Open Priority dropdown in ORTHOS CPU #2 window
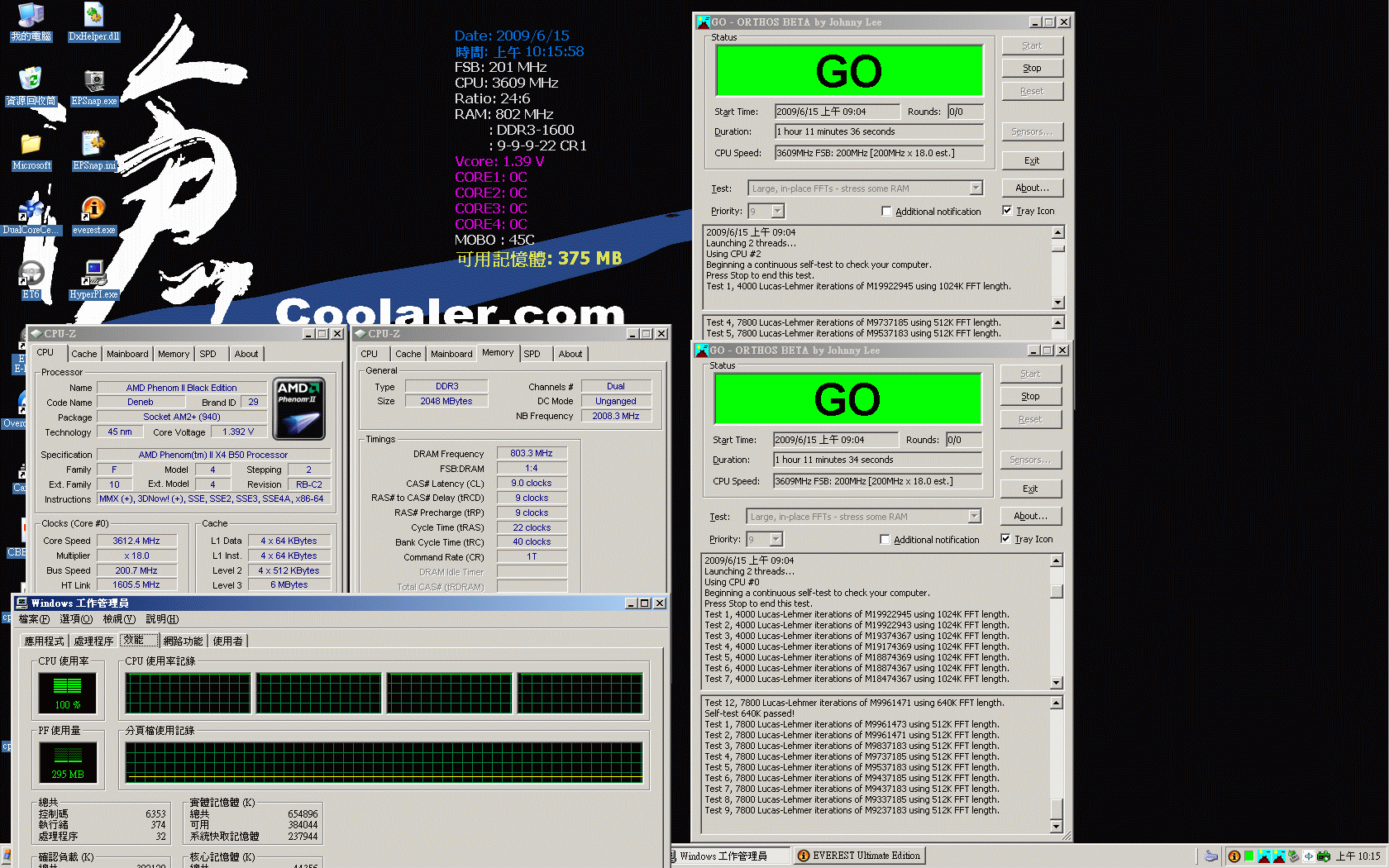The image size is (1389, 868). point(778,212)
